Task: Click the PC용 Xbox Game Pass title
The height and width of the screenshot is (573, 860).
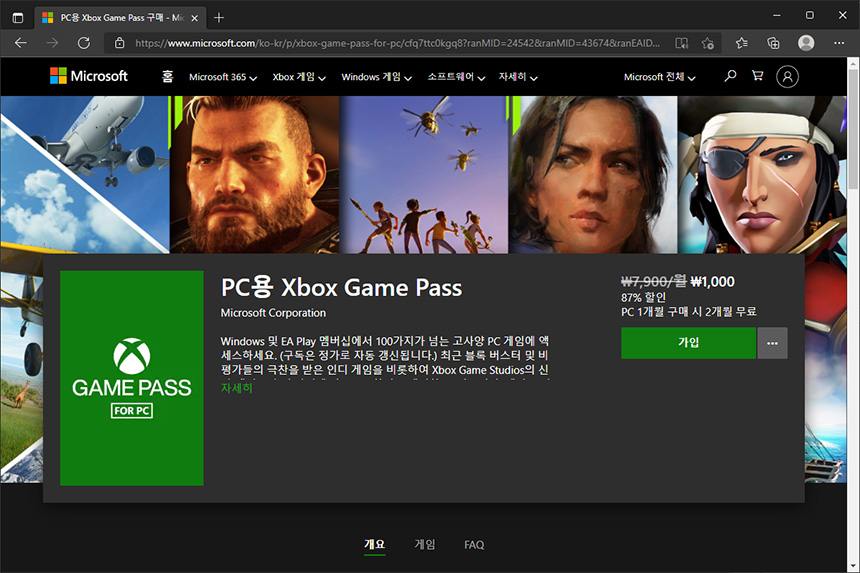Action: pos(341,287)
